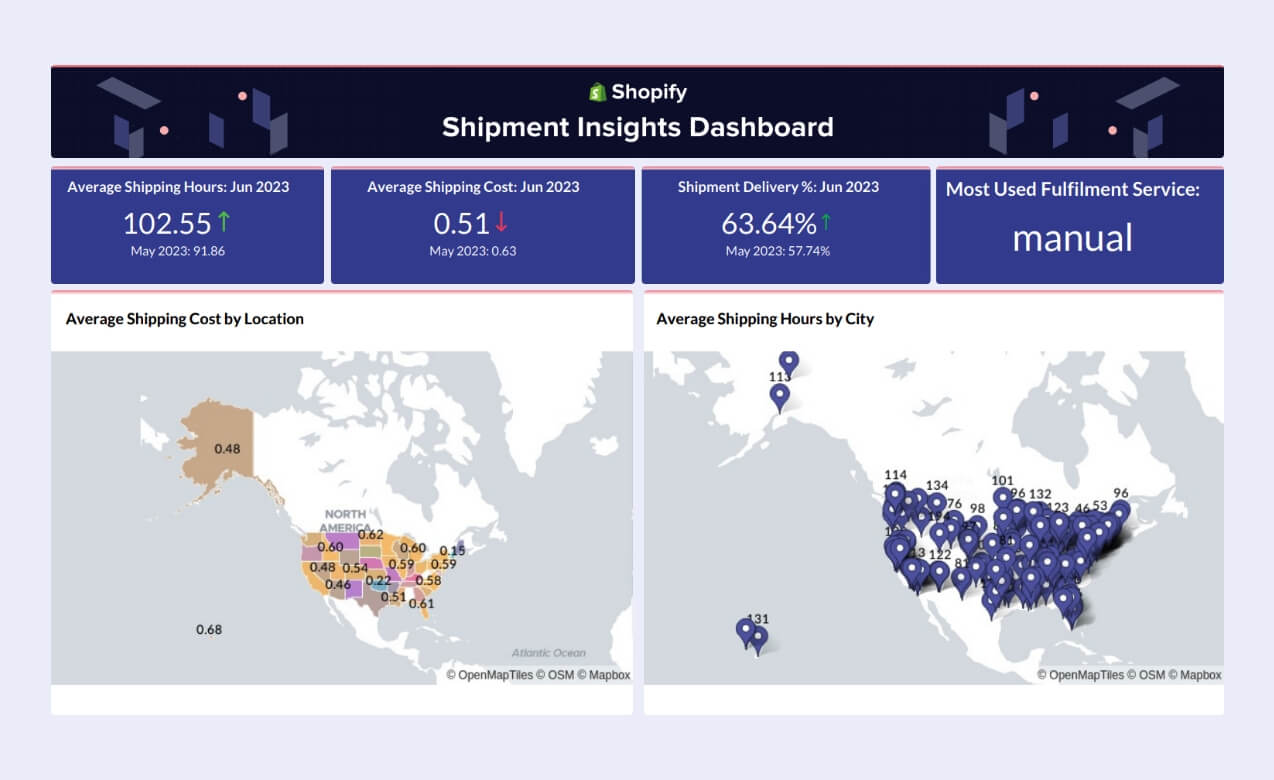1274x780 pixels.
Task: Click the 0.62 value on the cost map
Action: (370, 534)
